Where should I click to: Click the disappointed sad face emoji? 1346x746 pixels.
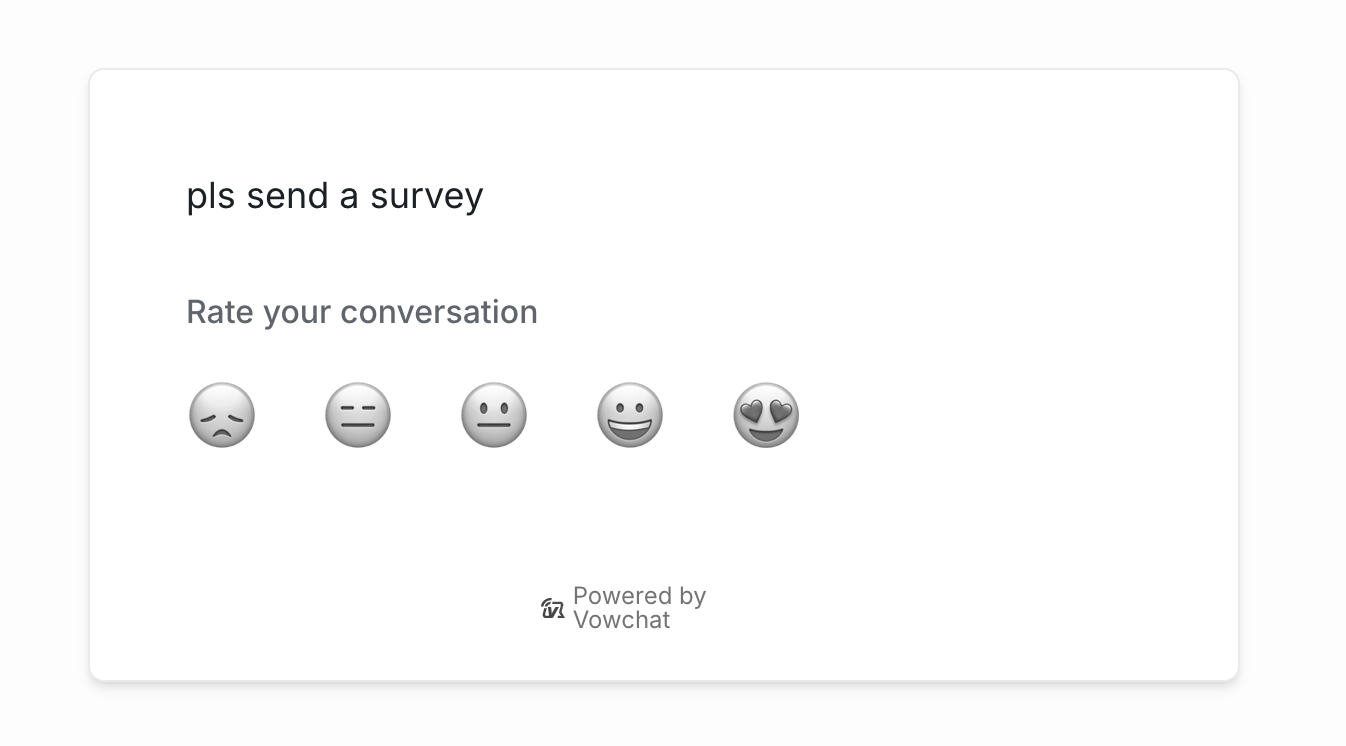coord(222,415)
